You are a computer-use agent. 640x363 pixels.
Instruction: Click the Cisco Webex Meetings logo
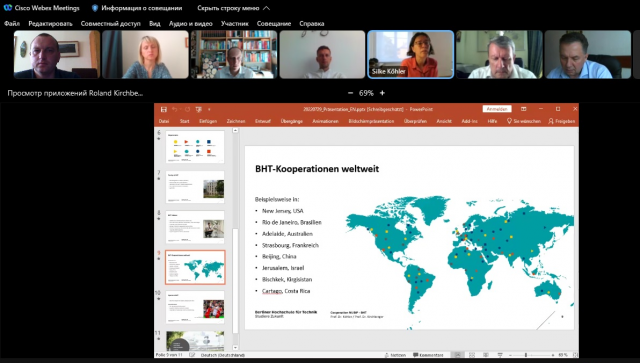(8, 8)
